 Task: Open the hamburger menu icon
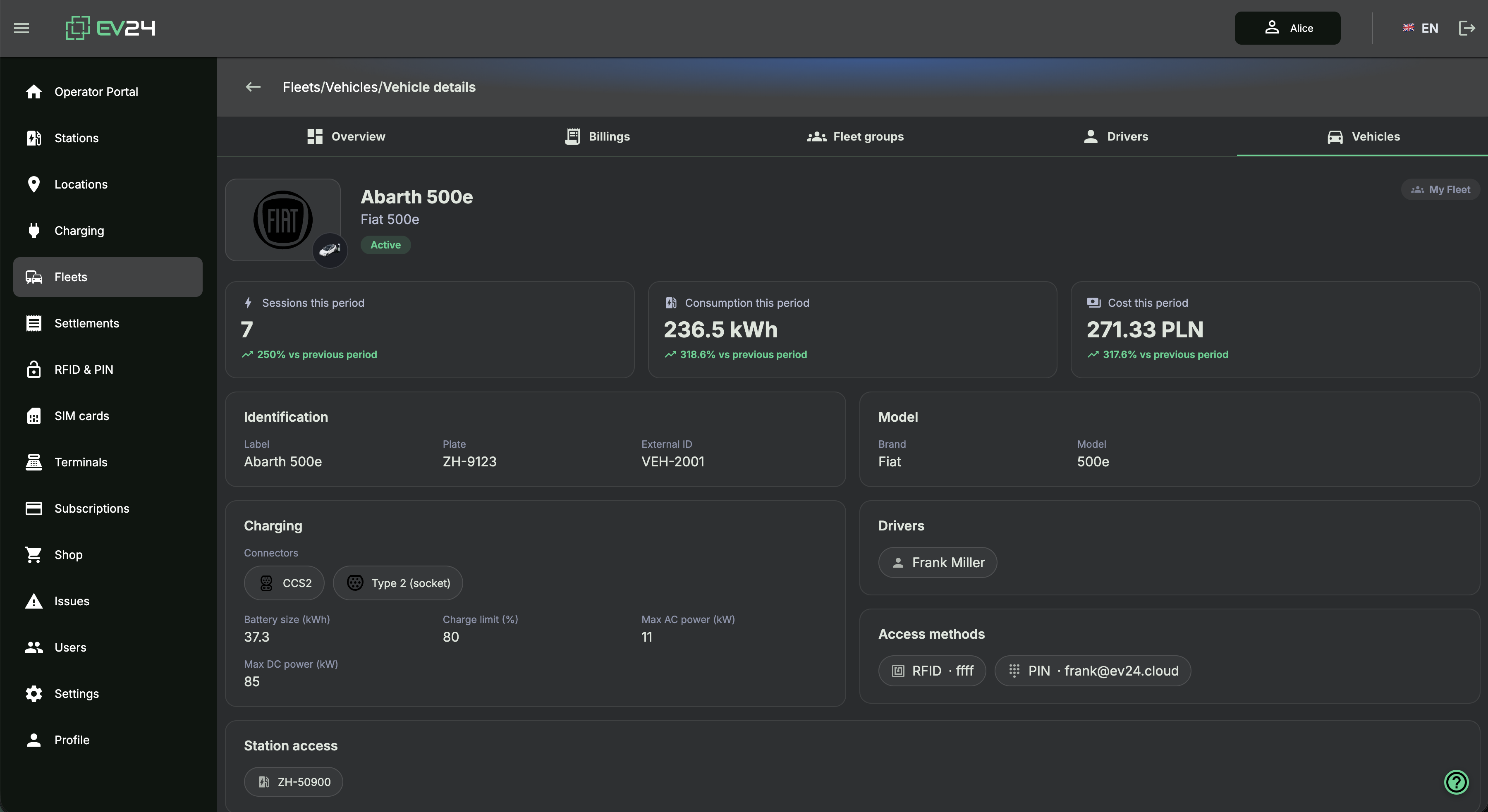click(x=22, y=28)
